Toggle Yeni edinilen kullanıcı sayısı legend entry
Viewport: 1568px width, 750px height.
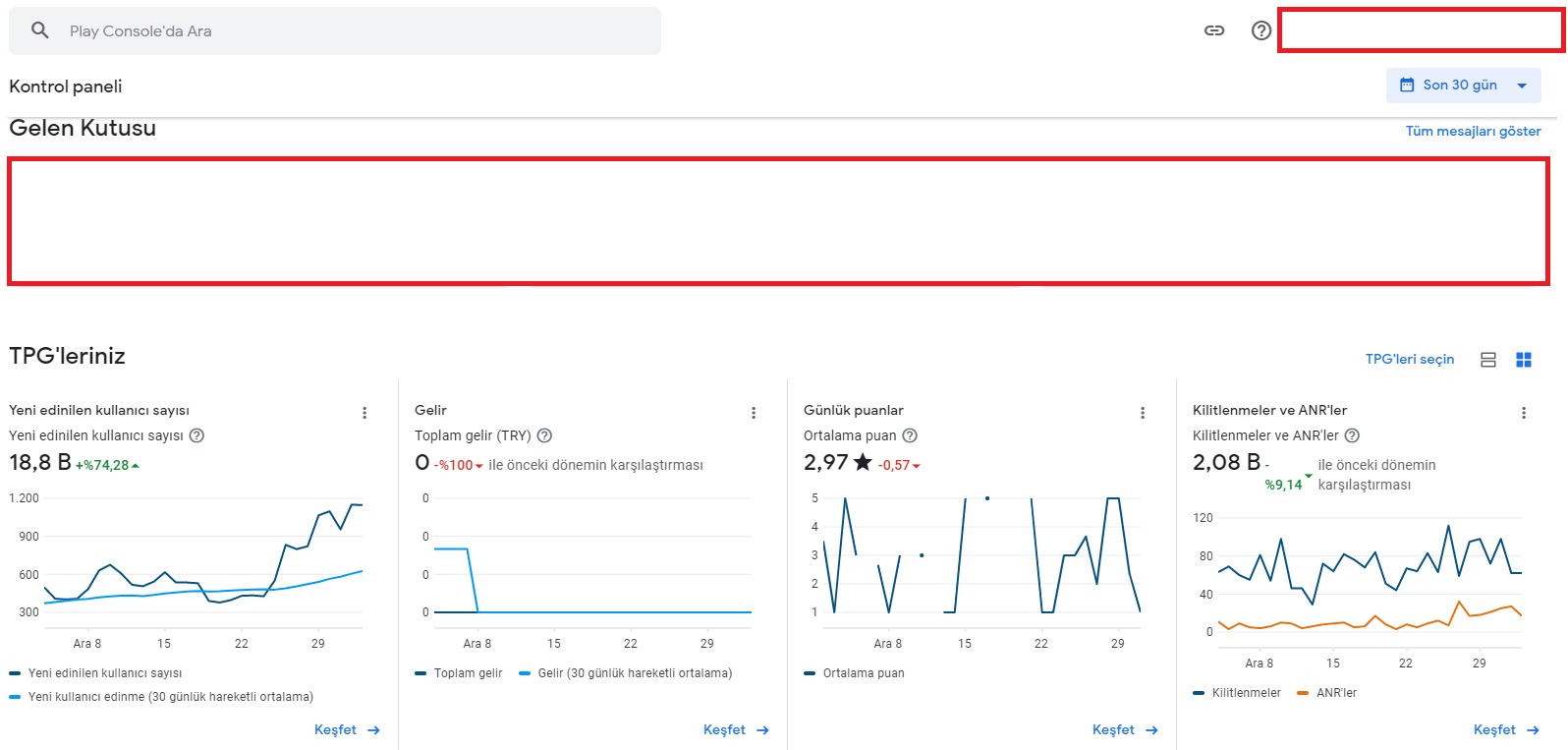pos(95,673)
